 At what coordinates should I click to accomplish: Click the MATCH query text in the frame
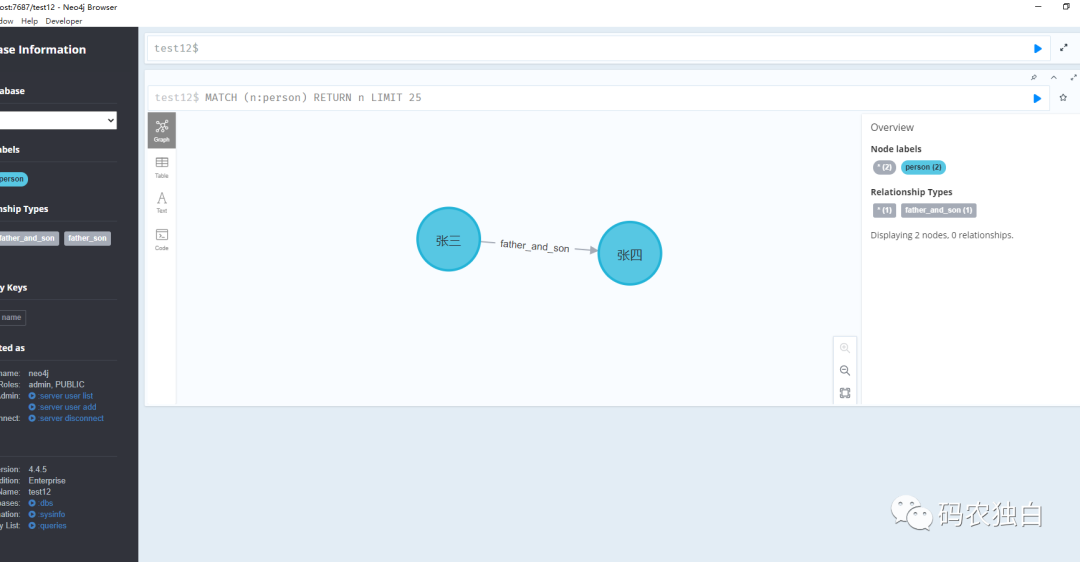point(313,98)
